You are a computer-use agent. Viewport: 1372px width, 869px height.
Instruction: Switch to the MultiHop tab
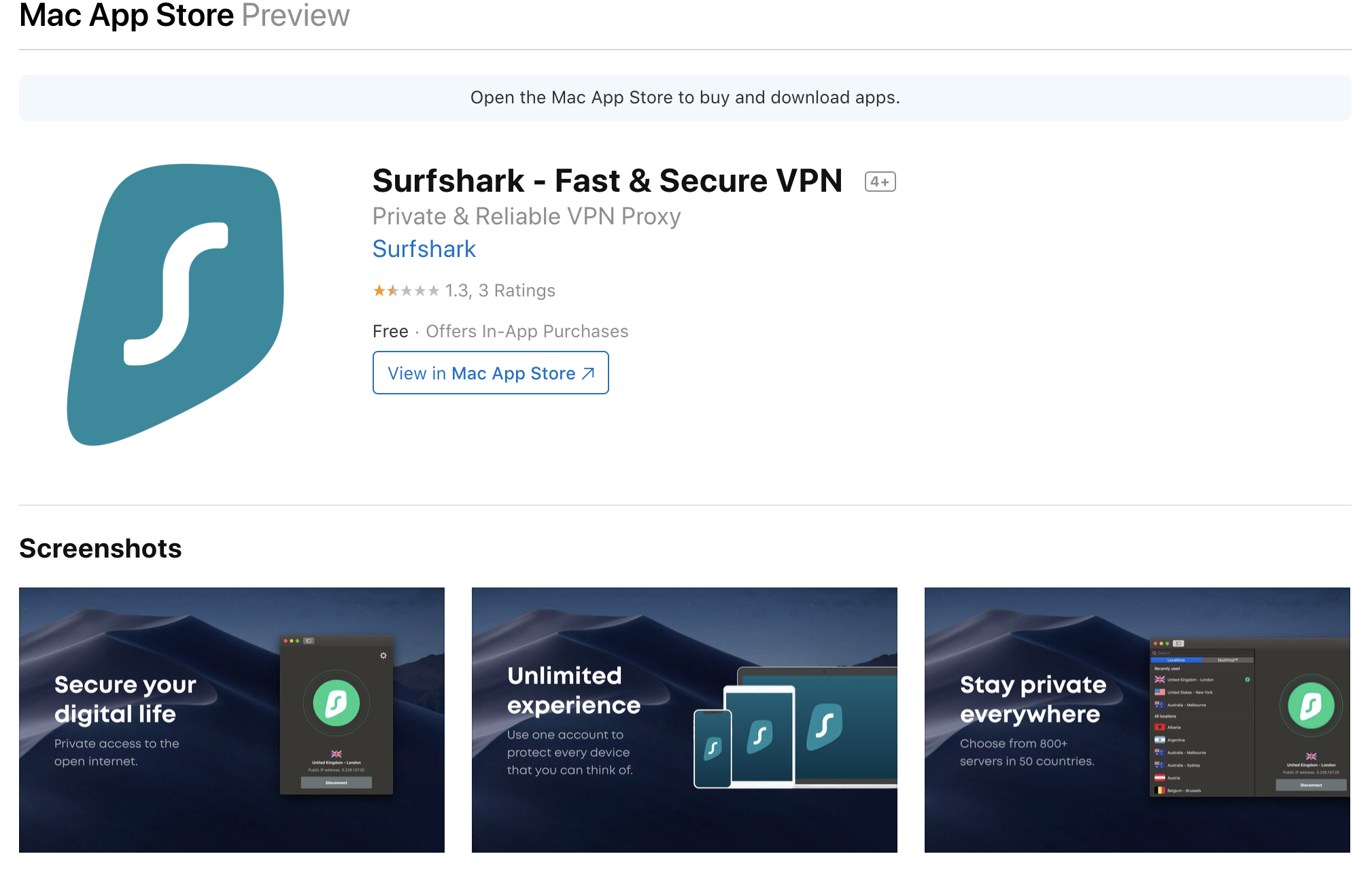1227,660
